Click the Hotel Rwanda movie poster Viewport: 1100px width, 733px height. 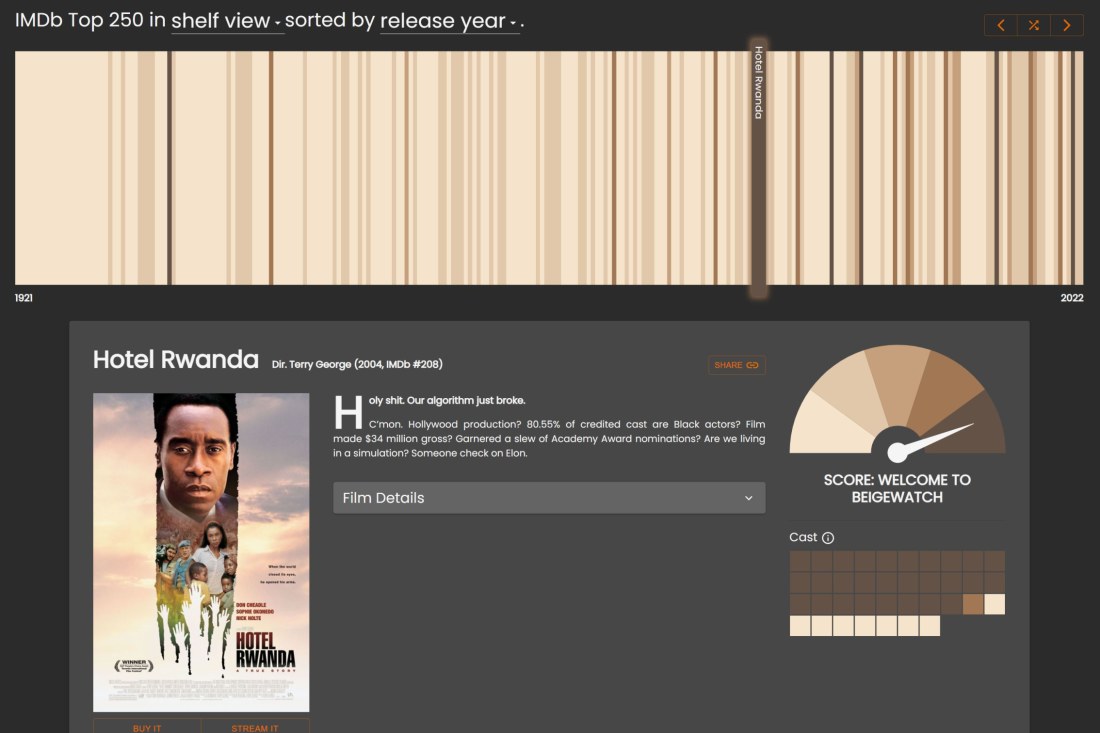(x=201, y=553)
